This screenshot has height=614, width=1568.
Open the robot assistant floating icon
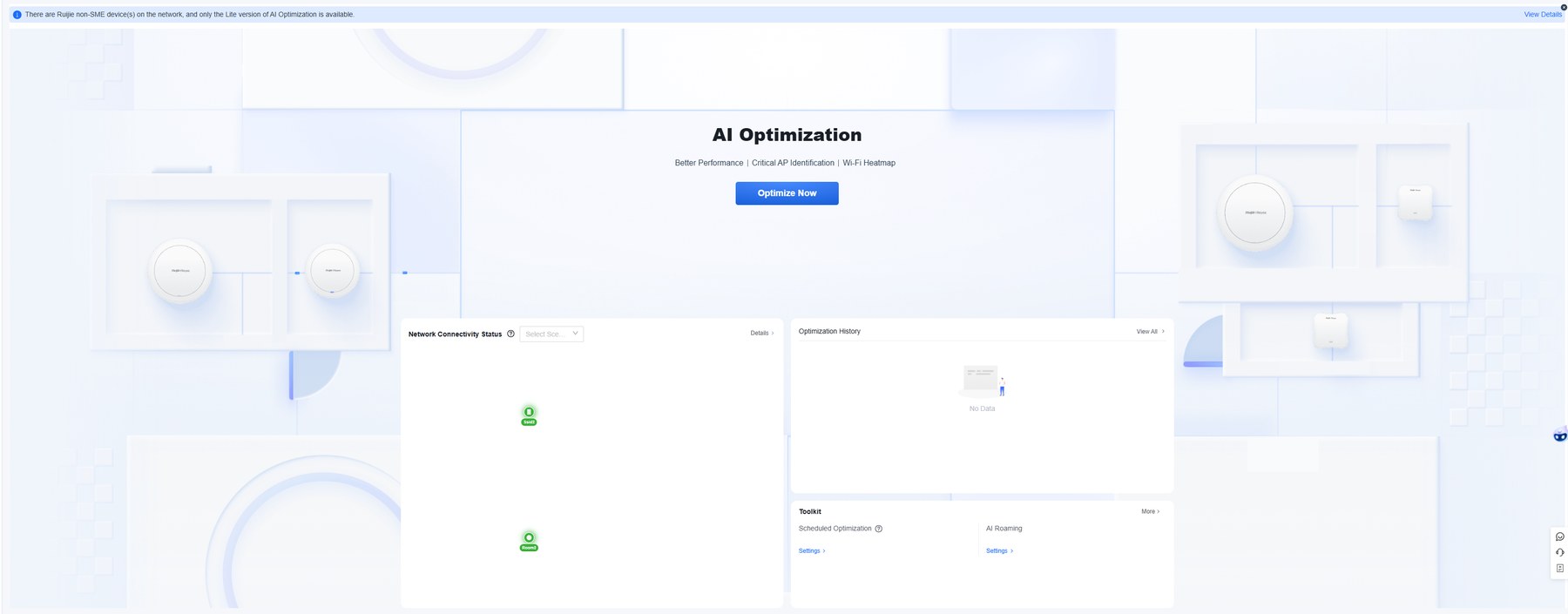tap(1559, 435)
